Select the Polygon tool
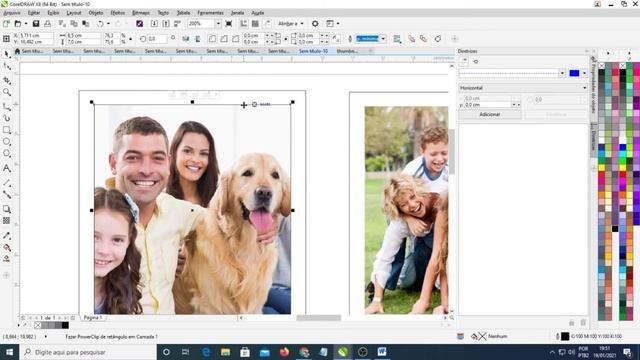Viewport: 640px width, 360px height. 7,153
